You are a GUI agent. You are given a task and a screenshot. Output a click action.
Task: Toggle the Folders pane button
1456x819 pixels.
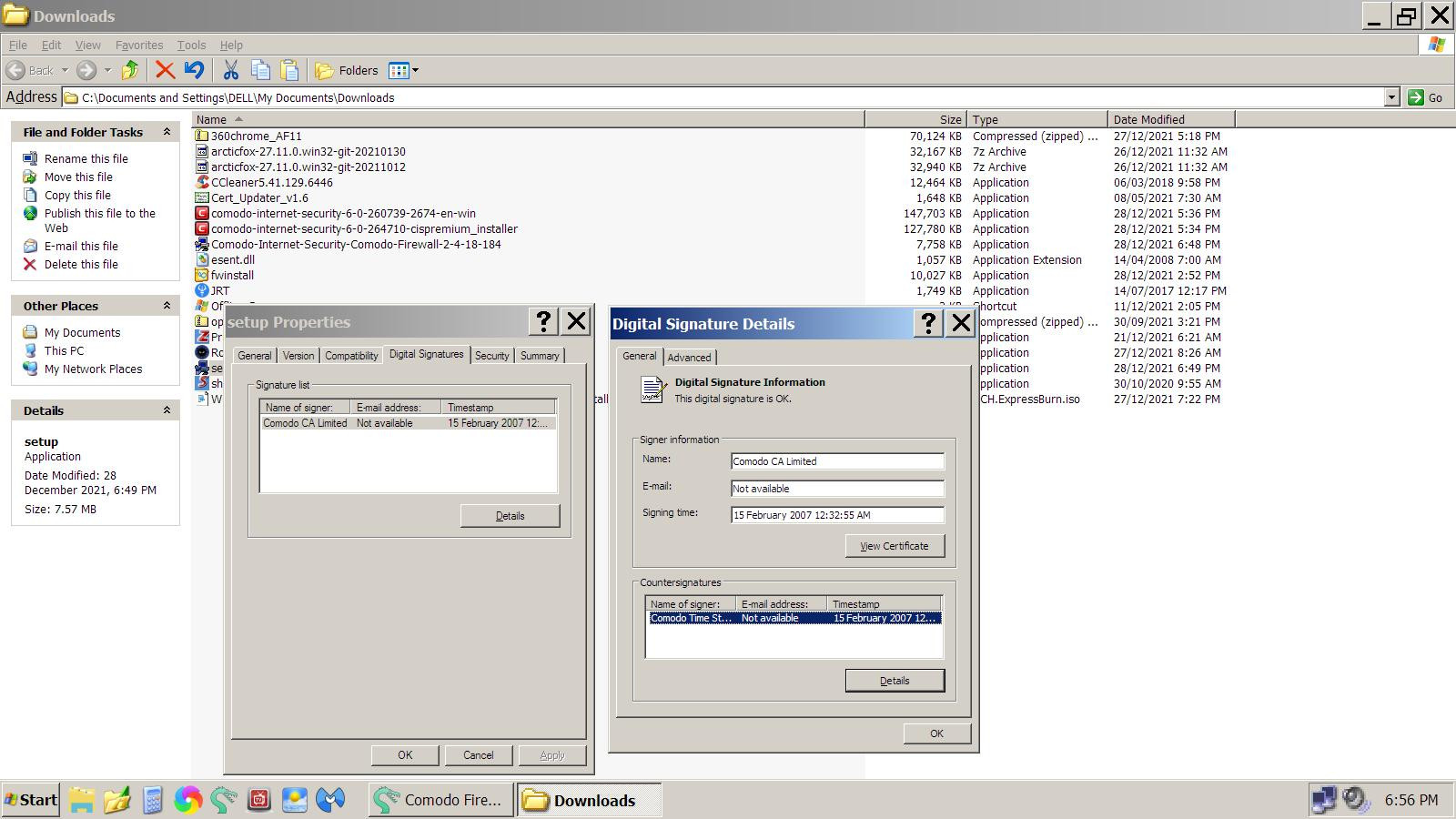click(347, 70)
